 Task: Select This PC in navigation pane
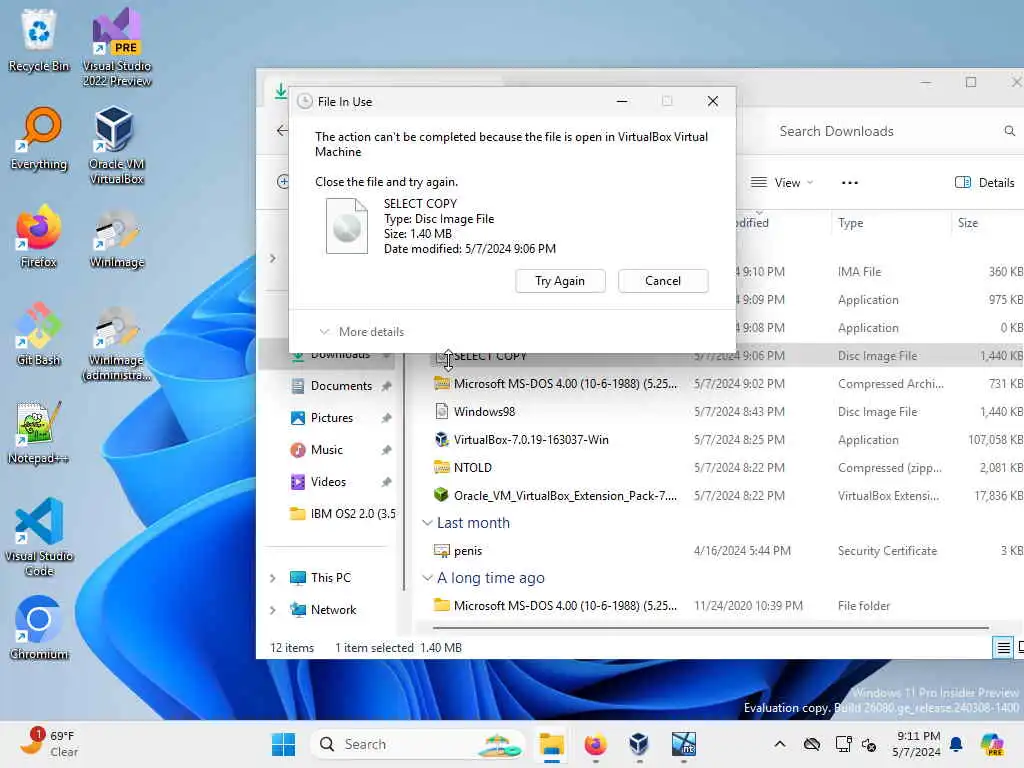[x=330, y=578]
